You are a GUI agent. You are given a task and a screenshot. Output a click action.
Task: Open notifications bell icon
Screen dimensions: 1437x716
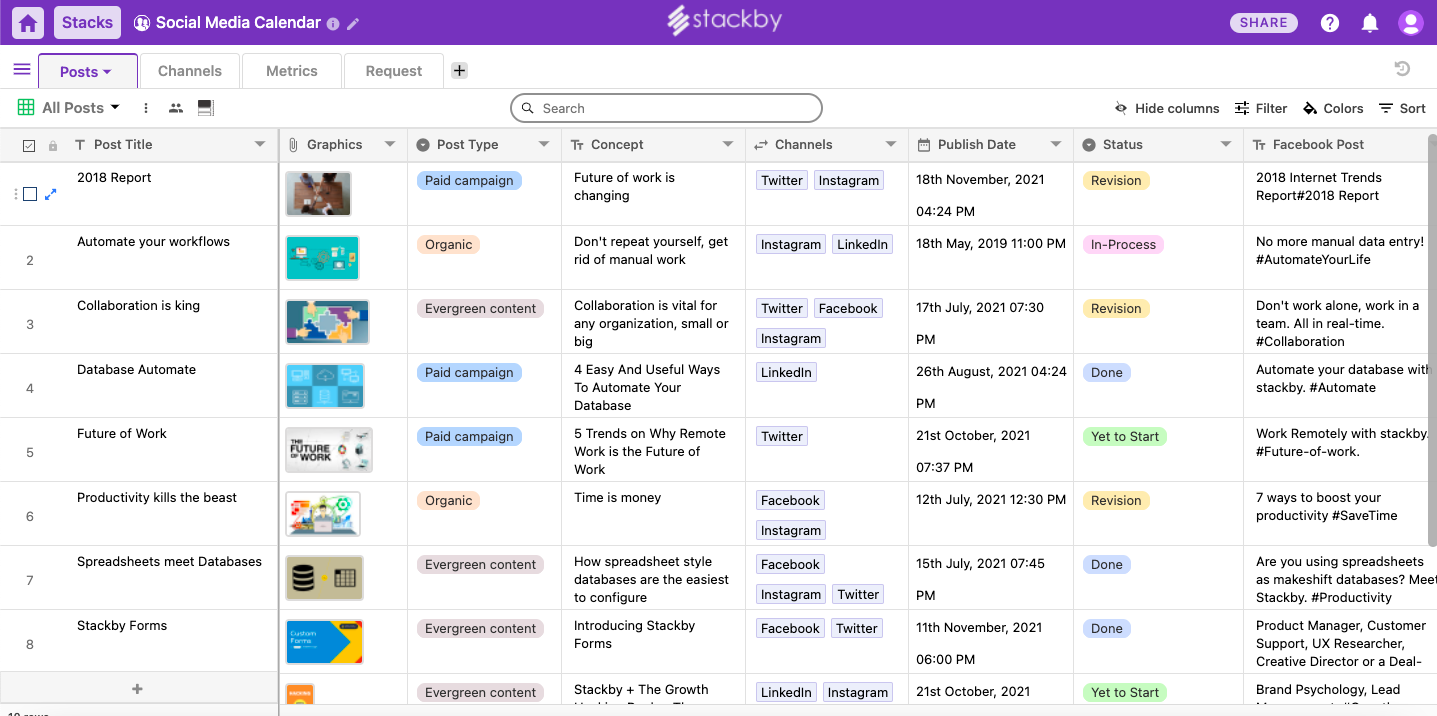pyautogui.click(x=1370, y=23)
